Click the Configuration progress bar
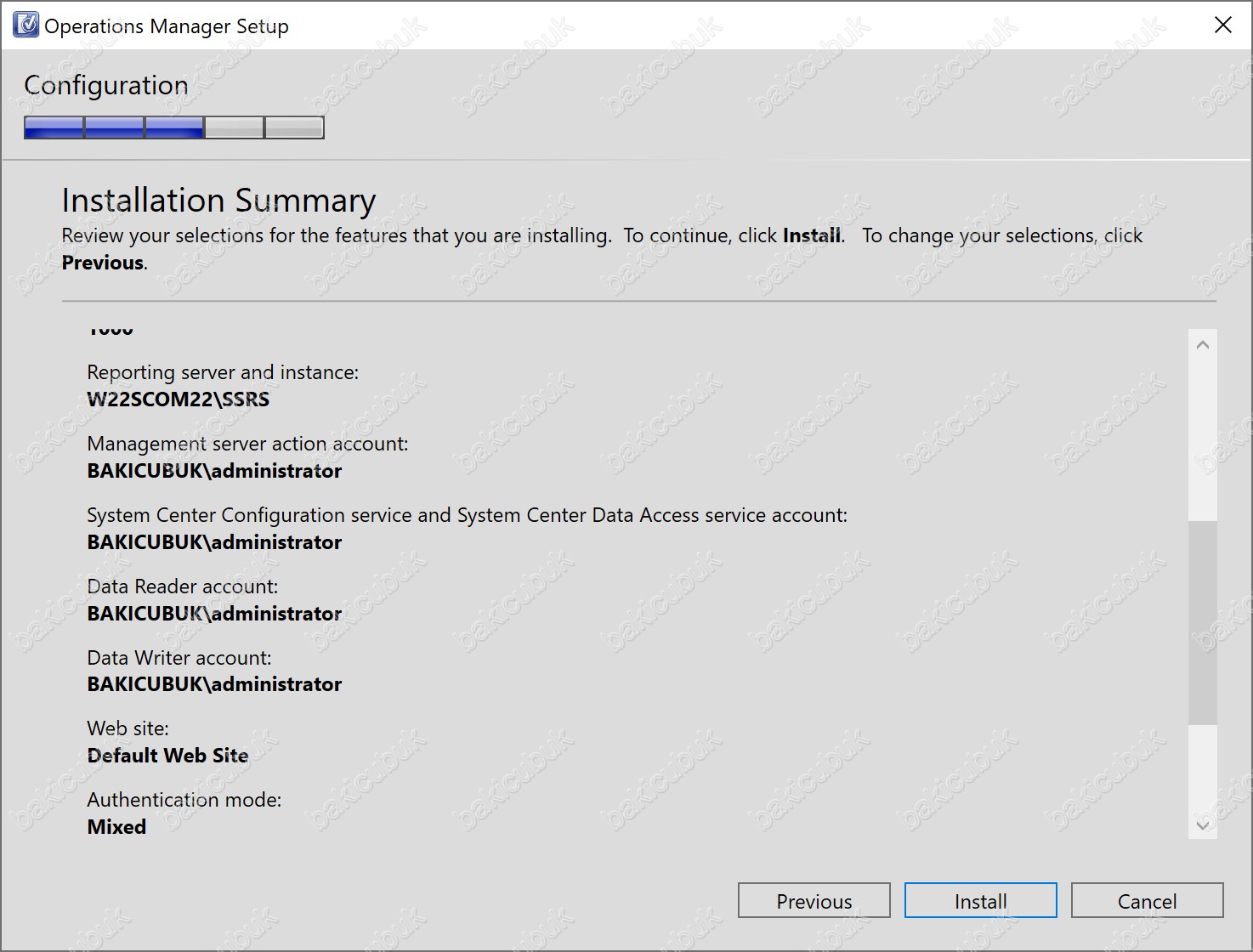This screenshot has width=1253, height=952. [x=174, y=127]
